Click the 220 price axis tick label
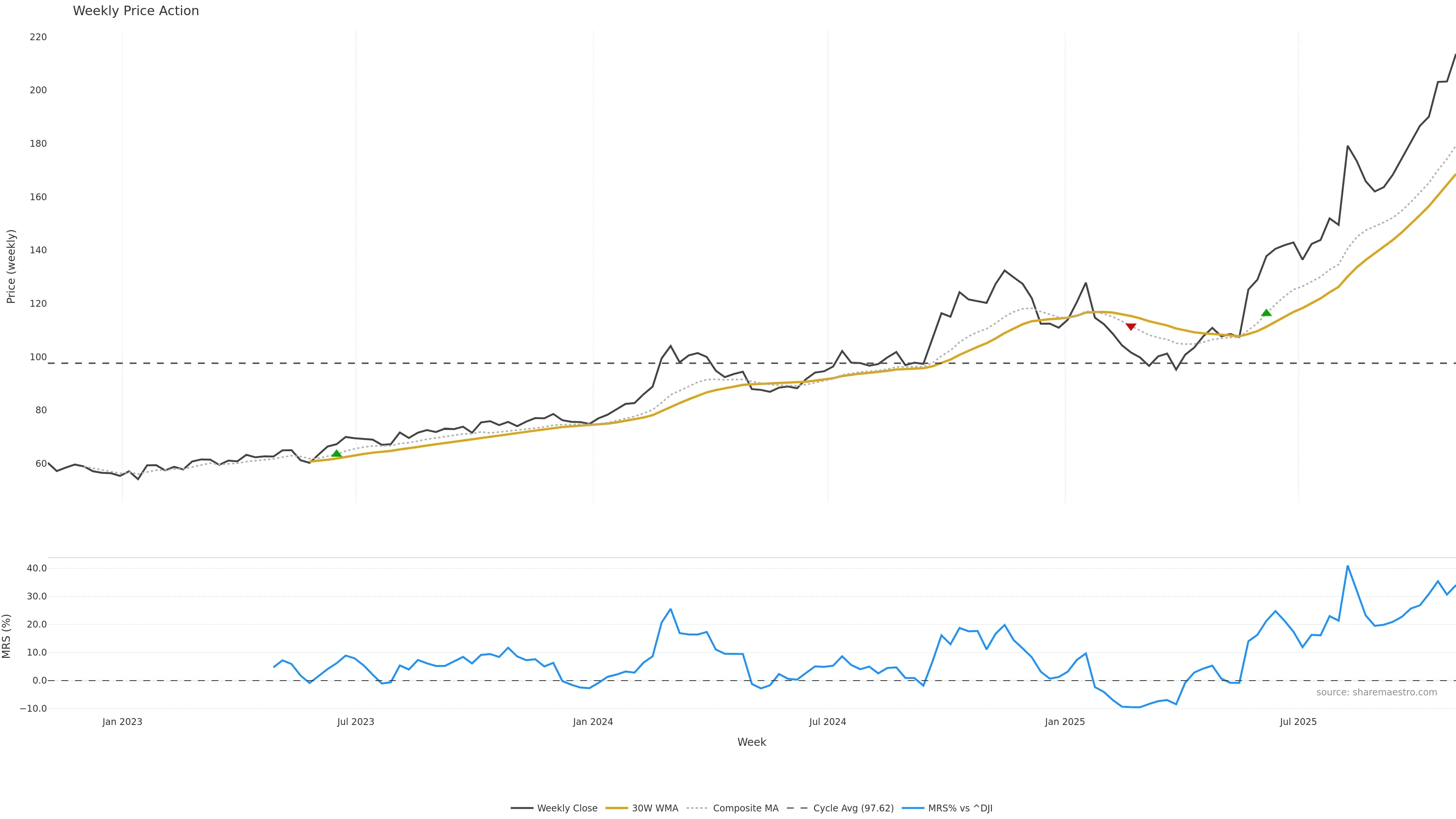This screenshot has width=1456, height=819. point(38,37)
